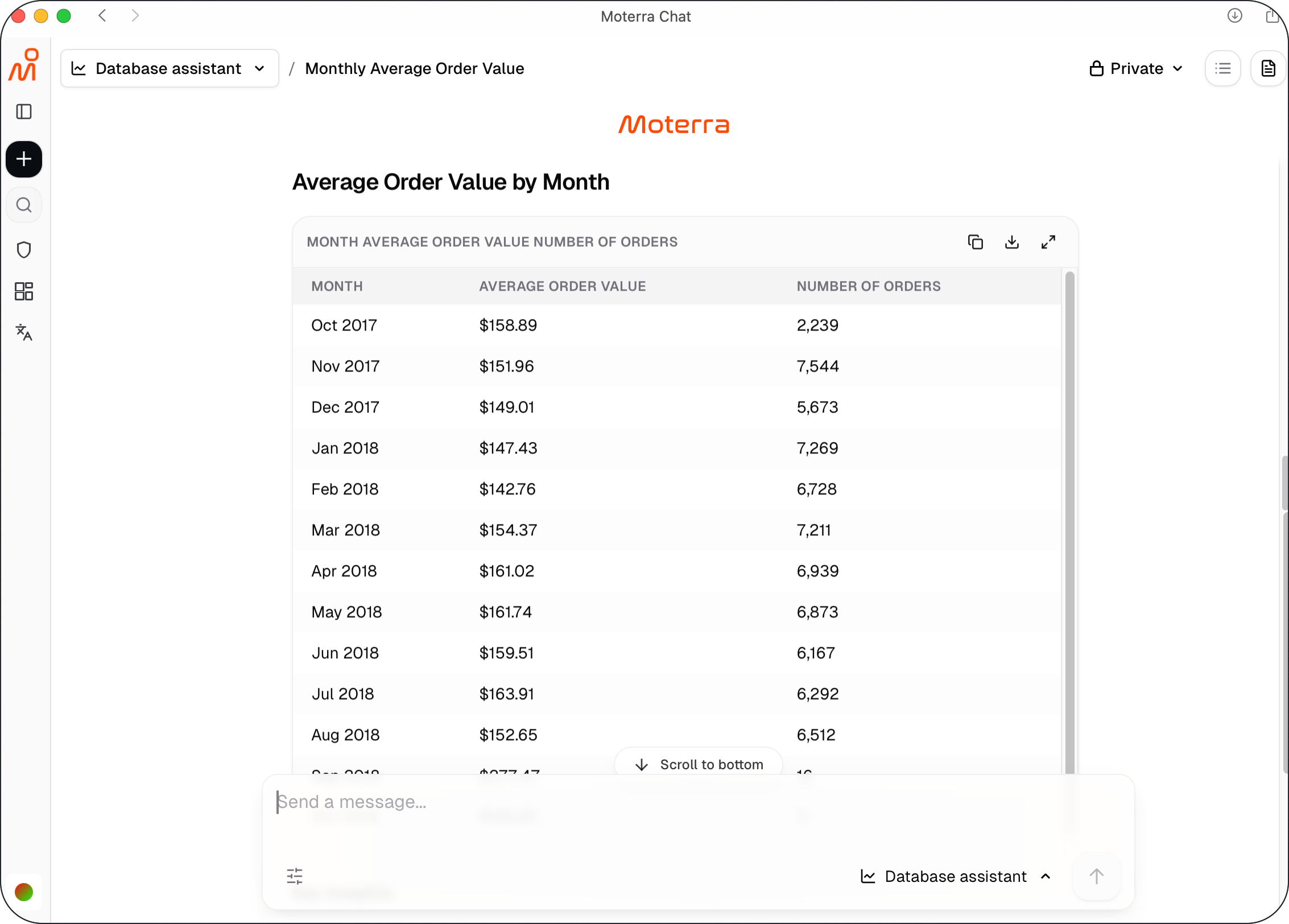Click the Oct 2017 month cell
Screen dimensions: 1289x924
point(344,325)
